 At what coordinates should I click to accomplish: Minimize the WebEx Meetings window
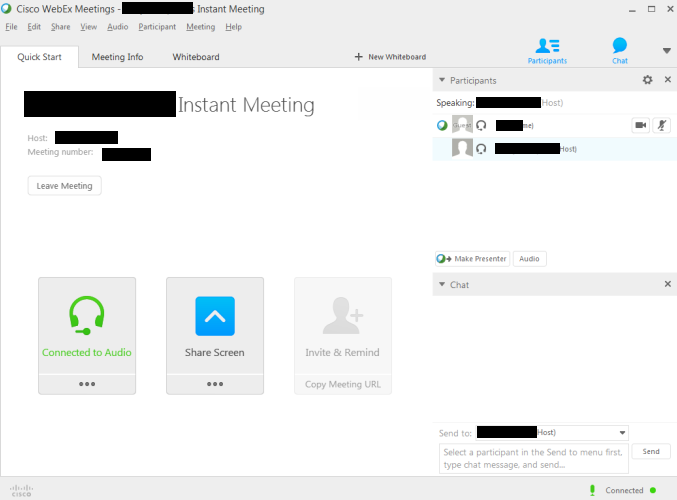click(x=632, y=9)
